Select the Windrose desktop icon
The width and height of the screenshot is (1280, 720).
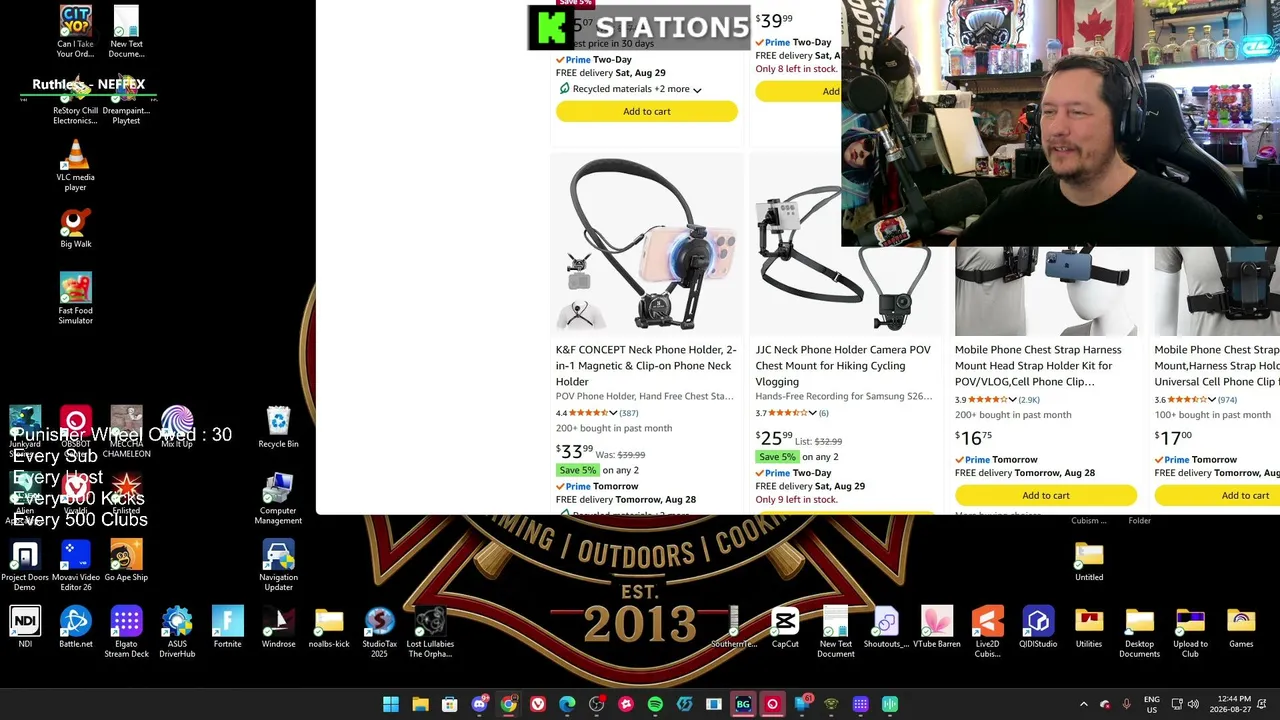pyautogui.click(x=278, y=627)
